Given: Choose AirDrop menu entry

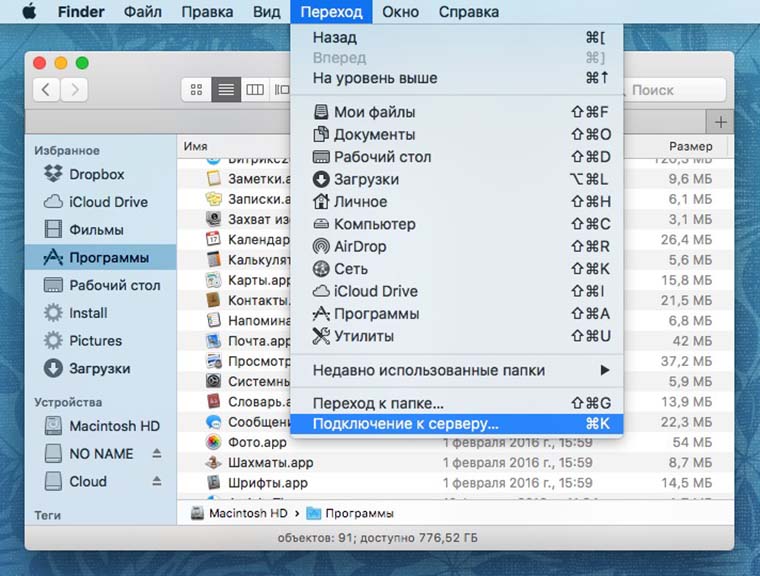Looking at the screenshot, I should pos(457,246).
